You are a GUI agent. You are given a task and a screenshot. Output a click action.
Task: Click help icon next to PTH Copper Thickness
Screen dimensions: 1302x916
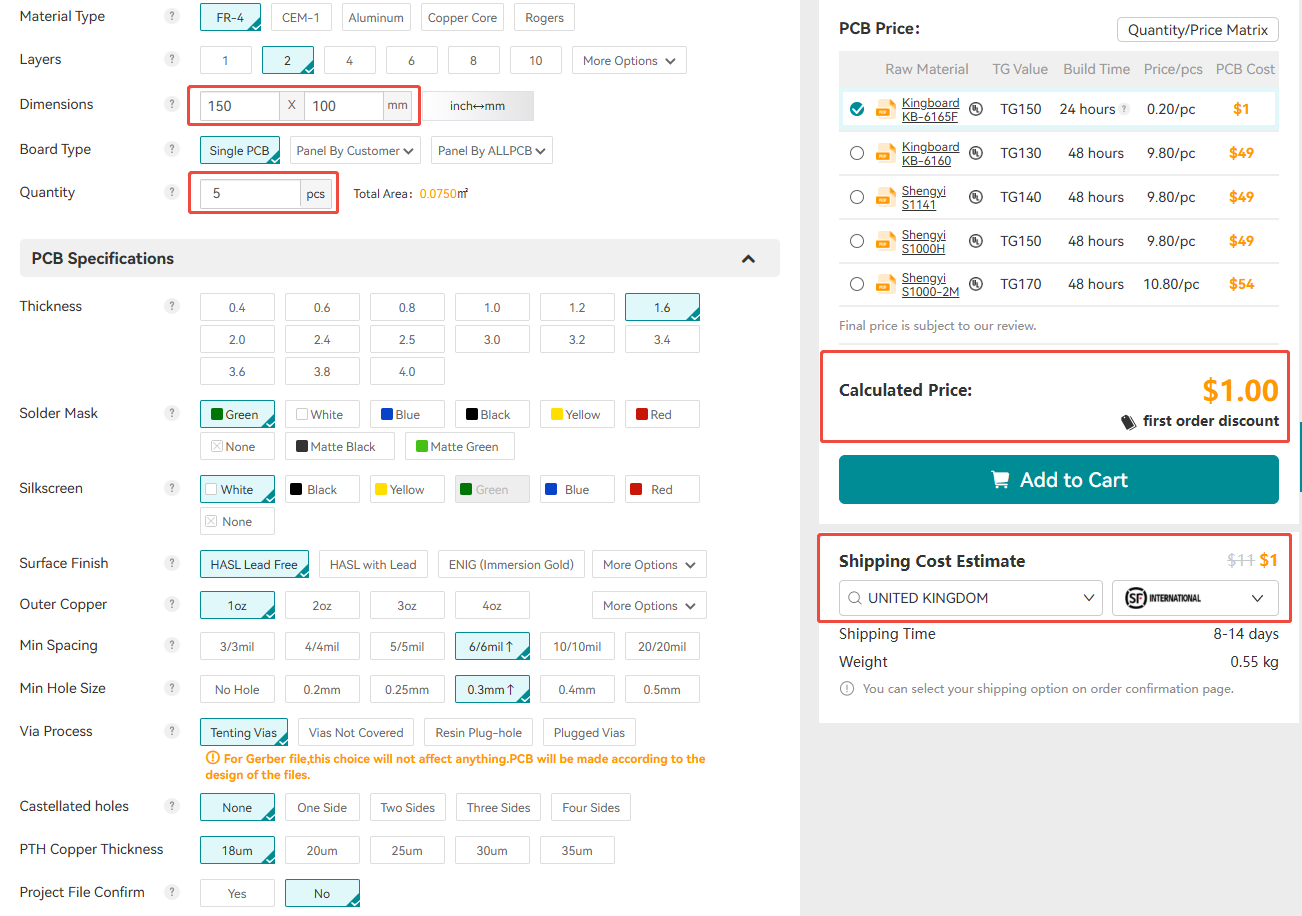coord(172,849)
